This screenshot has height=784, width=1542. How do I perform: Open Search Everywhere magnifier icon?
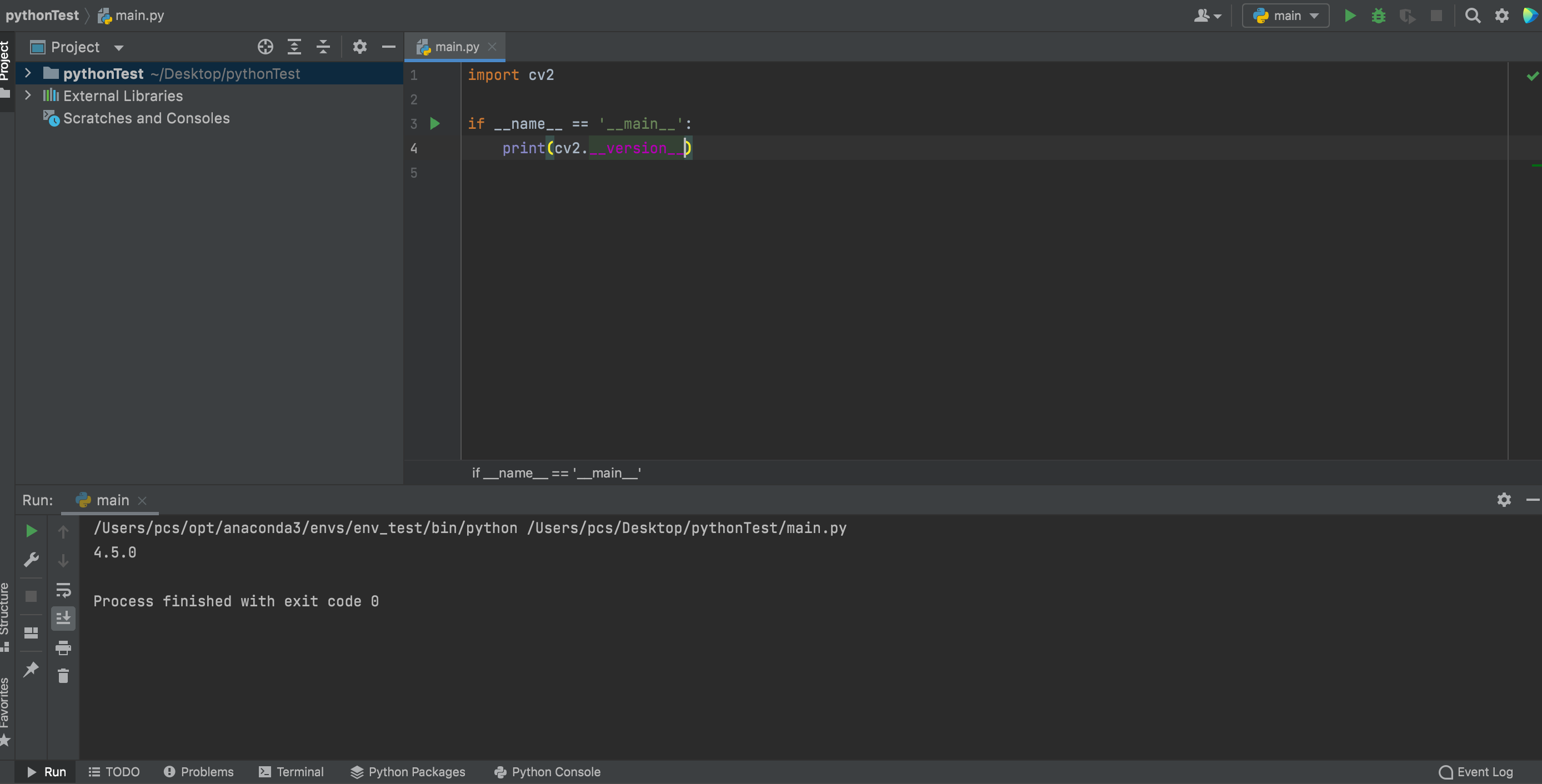1472,16
